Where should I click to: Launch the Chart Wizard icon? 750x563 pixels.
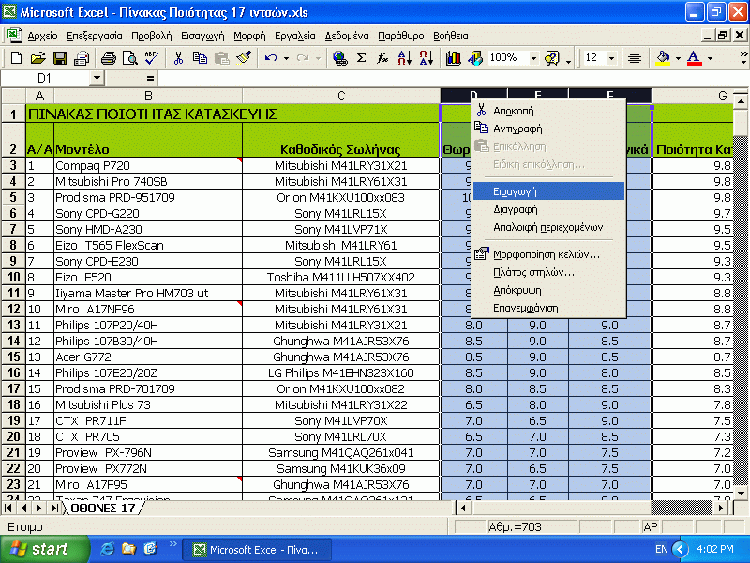click(x=453, y=58)
